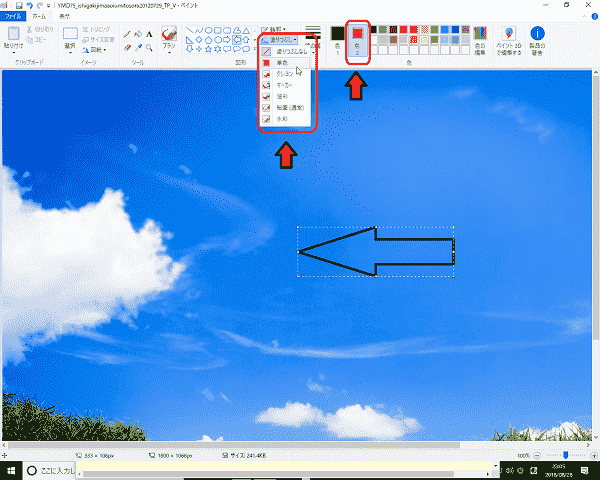Select the Pencil tool
The height and width of the screenshot is (480, 600).
[x=127, y=34]
